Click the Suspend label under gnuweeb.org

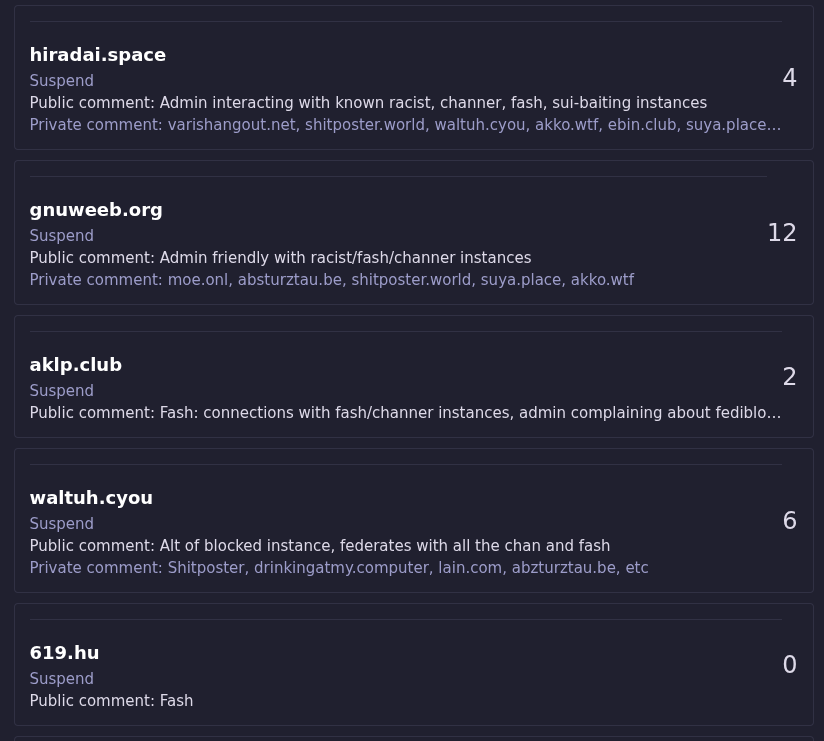point(62,236)
